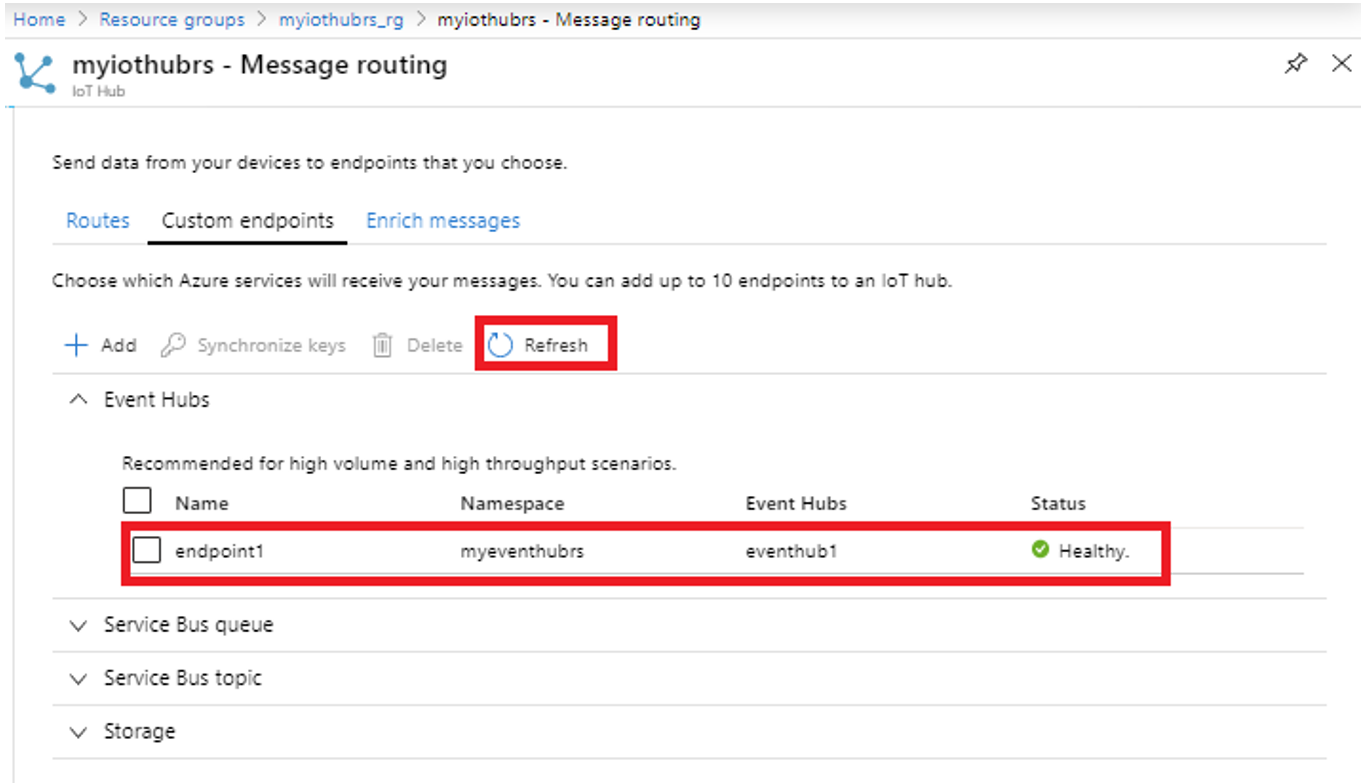
Task: Click the IoT Hub routing icon
Action: [x=36, y=73]
